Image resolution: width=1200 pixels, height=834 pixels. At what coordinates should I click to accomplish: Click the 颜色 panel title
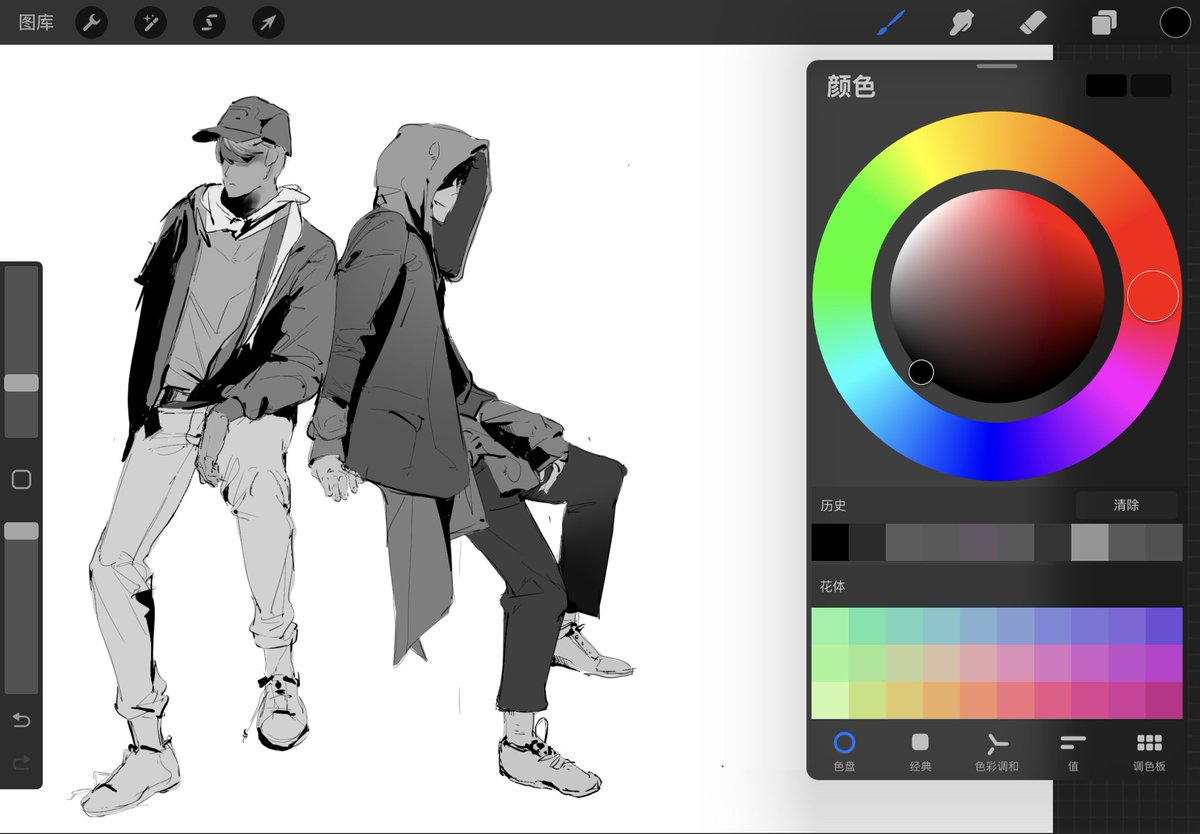pyautogui.click(x=851, y=87)
